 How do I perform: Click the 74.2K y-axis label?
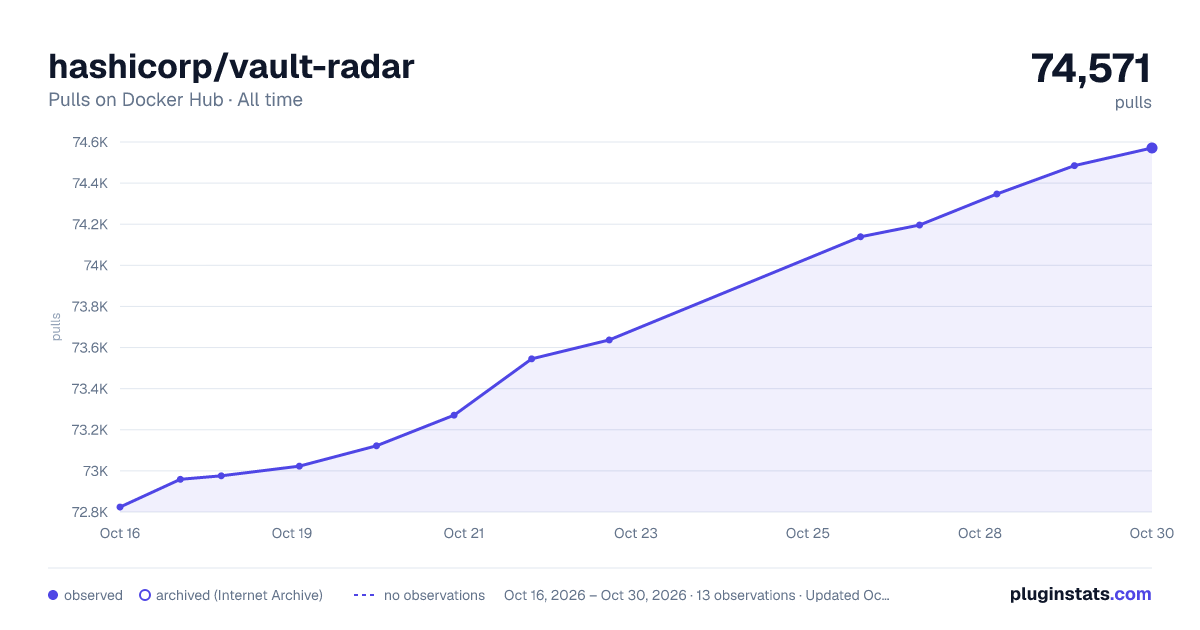coord(90,224)
